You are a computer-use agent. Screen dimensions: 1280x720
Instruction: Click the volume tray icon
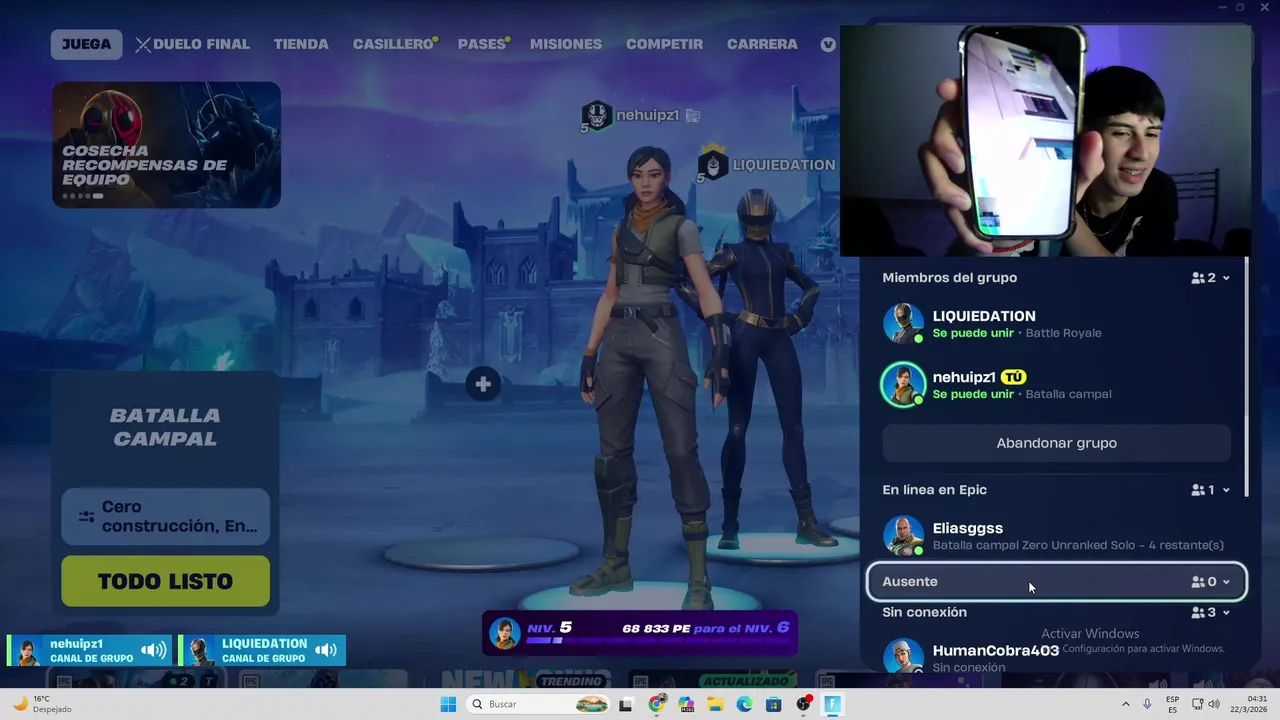pyautogui.click(x=1215, y=704)
